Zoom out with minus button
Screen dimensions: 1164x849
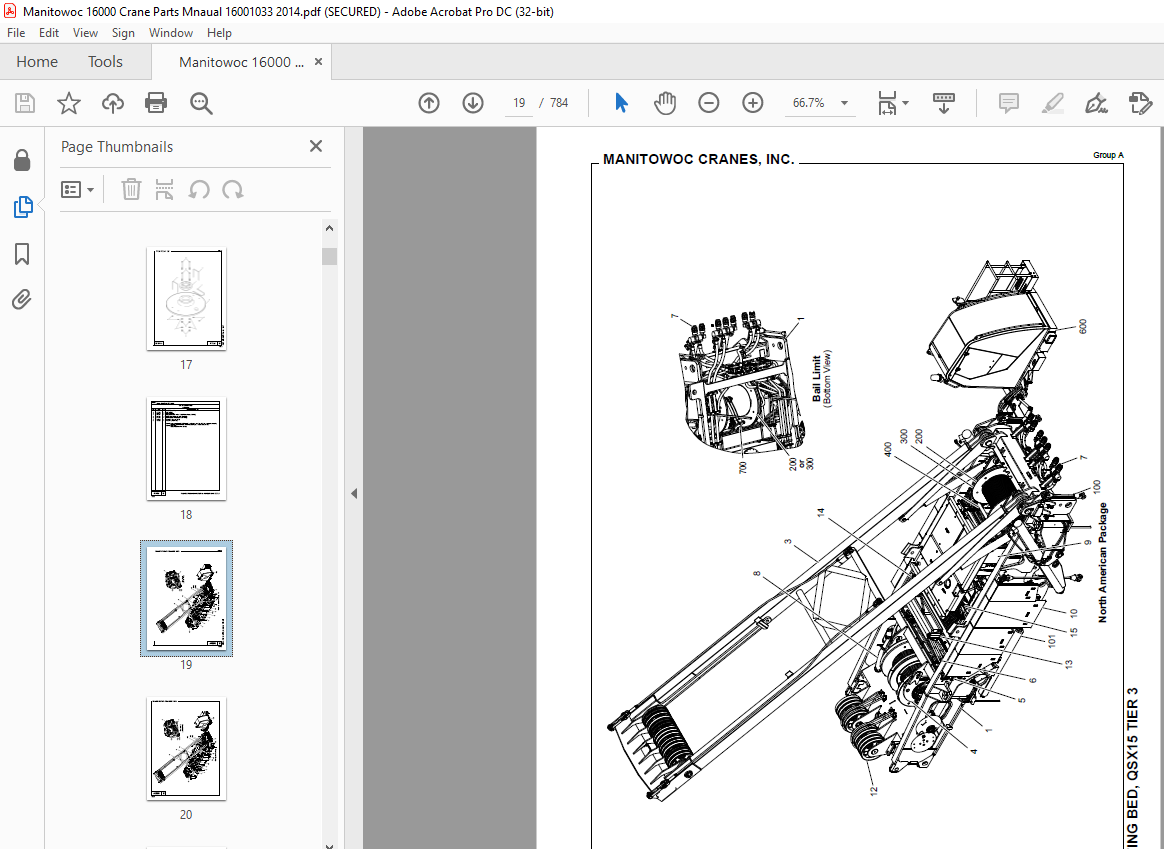click(709, 103)
